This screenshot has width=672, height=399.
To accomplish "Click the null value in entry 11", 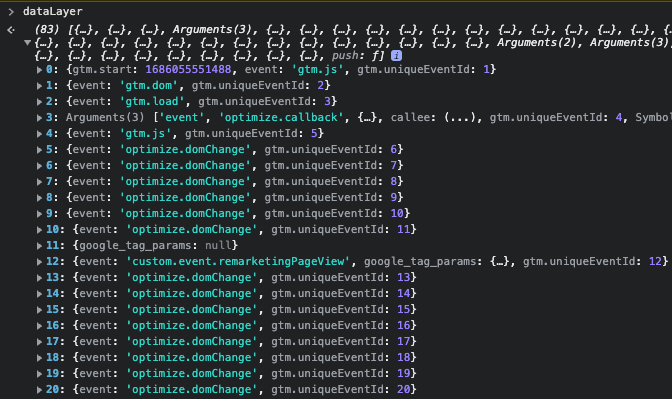I will click(x=218, y=246).
